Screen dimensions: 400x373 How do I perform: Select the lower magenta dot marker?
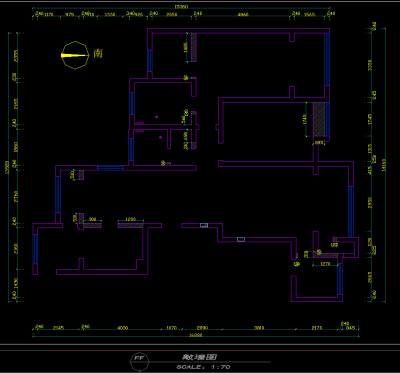point(160,137)
